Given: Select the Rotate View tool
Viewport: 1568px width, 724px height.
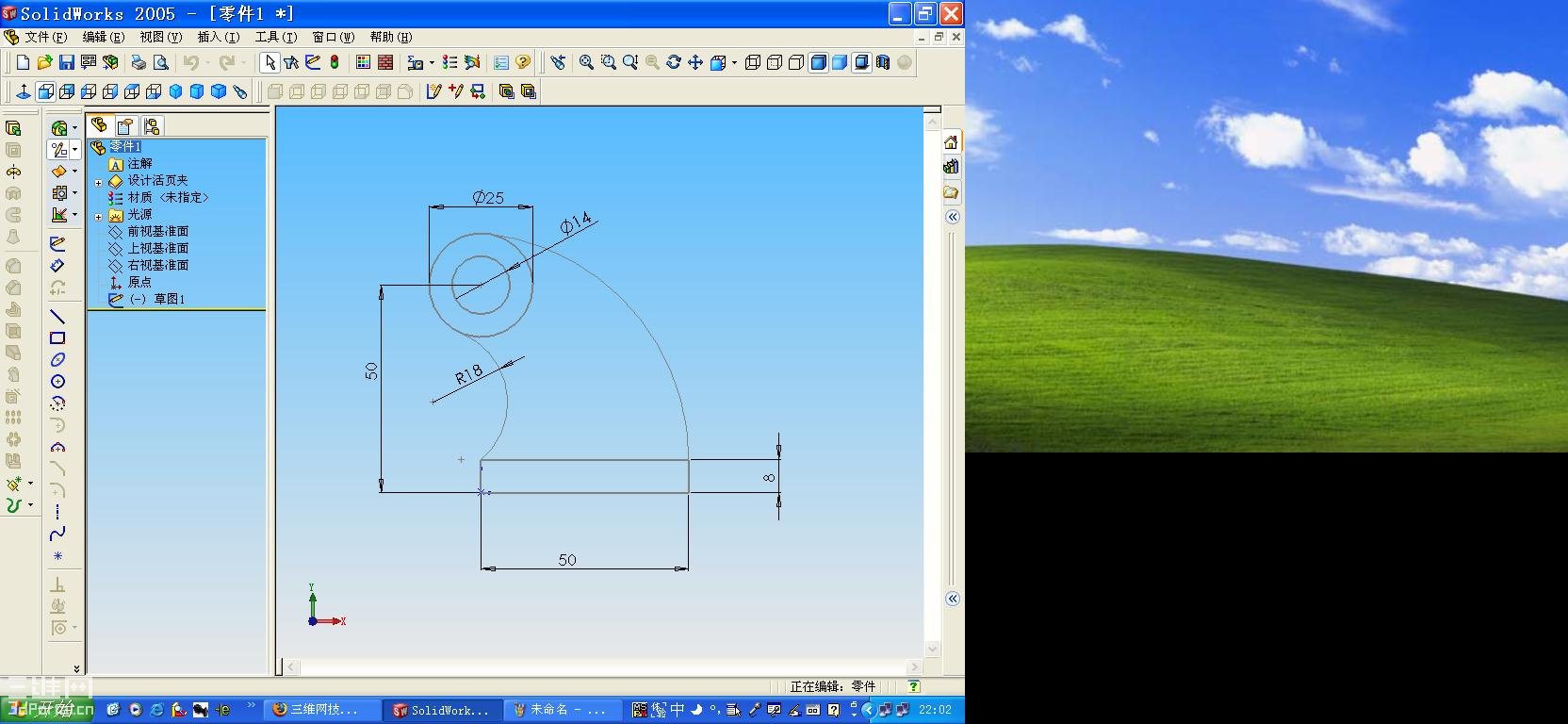Looking at the screenshot, I should tap(673, 62).
